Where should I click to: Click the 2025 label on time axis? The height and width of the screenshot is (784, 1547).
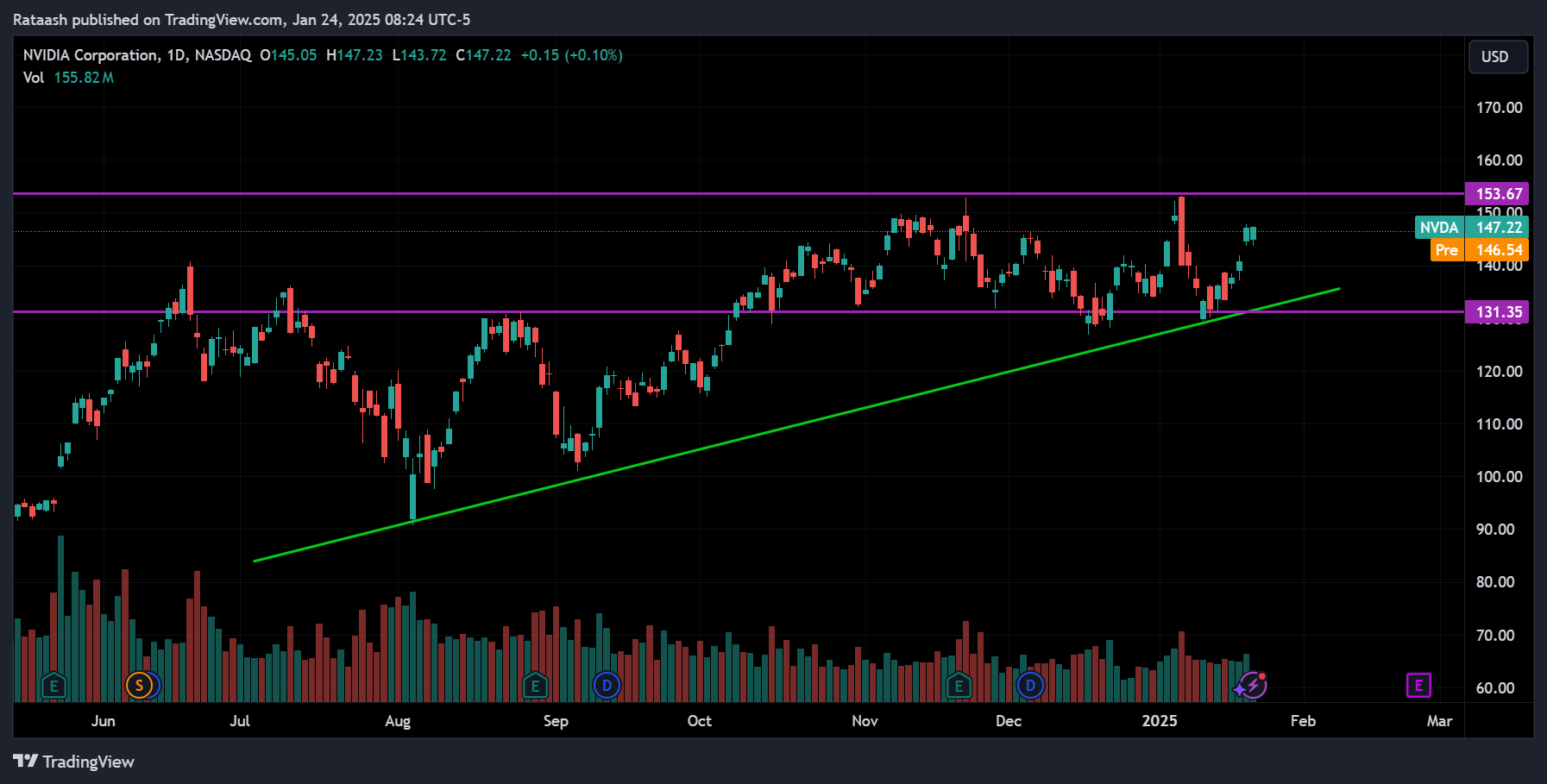click(1160, 721)
